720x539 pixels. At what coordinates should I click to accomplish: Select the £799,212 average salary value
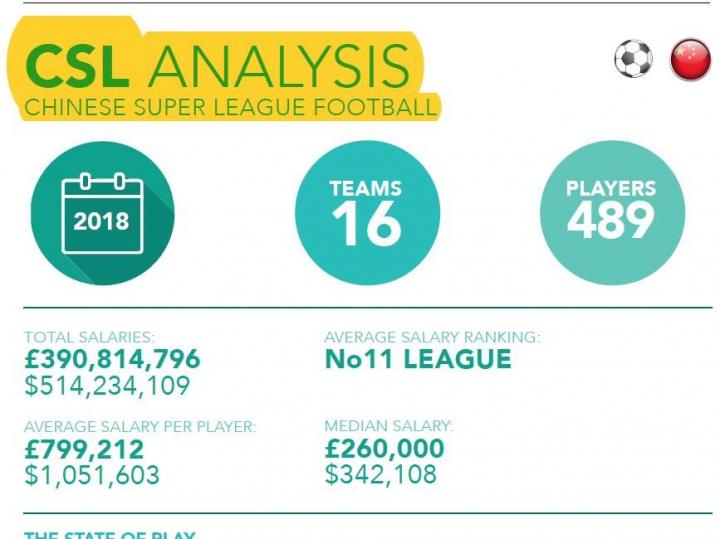tap(84, 450)
